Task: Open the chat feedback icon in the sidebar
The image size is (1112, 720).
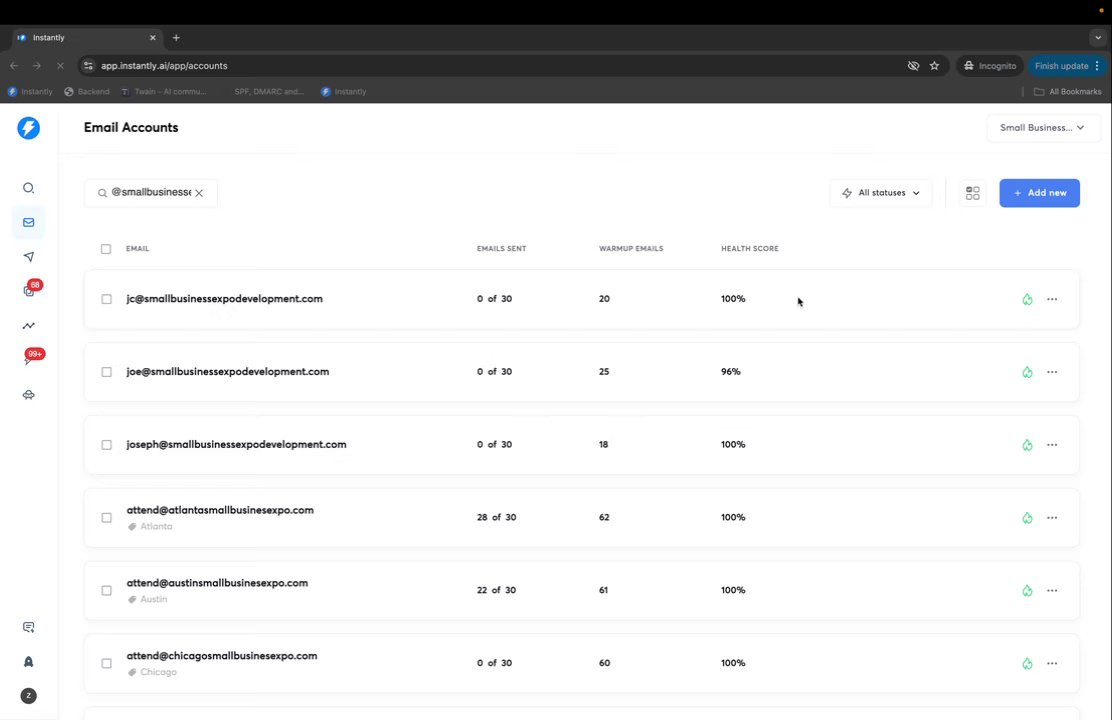Action: tap(29, 627)
